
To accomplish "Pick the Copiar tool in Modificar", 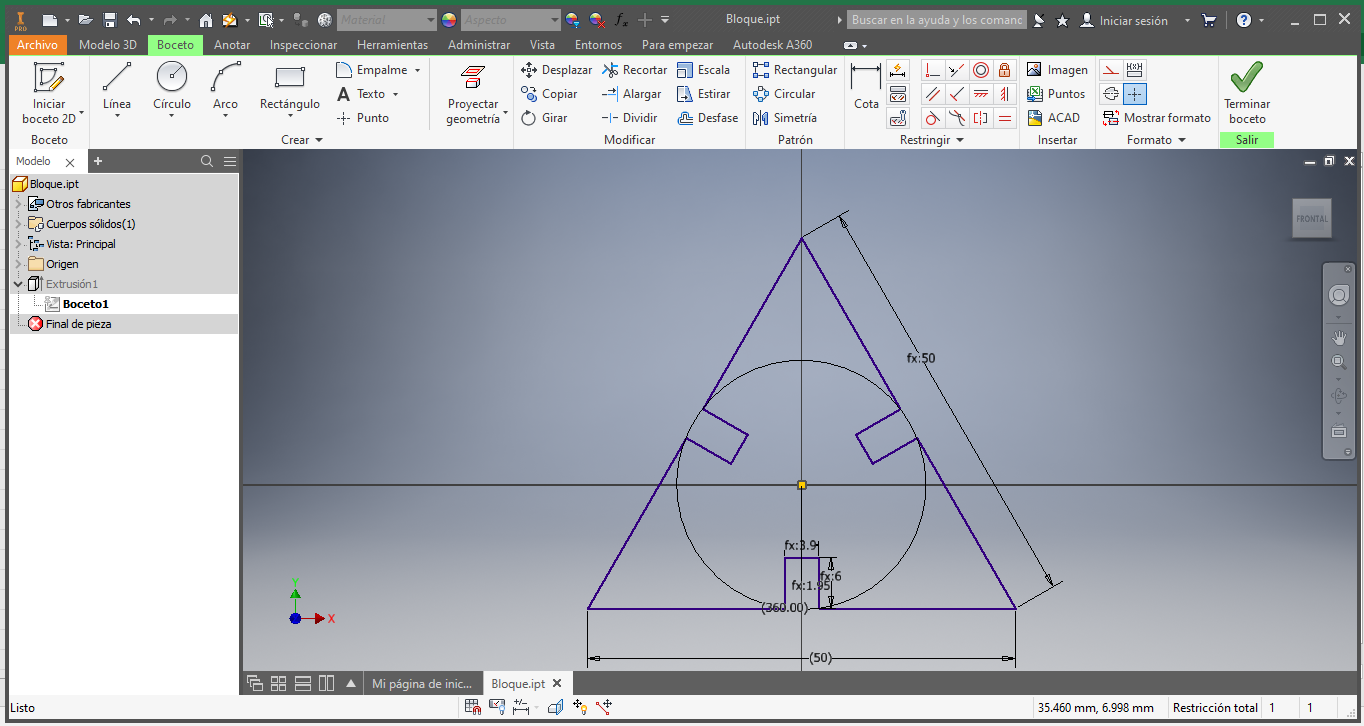I will click(550, 94).
